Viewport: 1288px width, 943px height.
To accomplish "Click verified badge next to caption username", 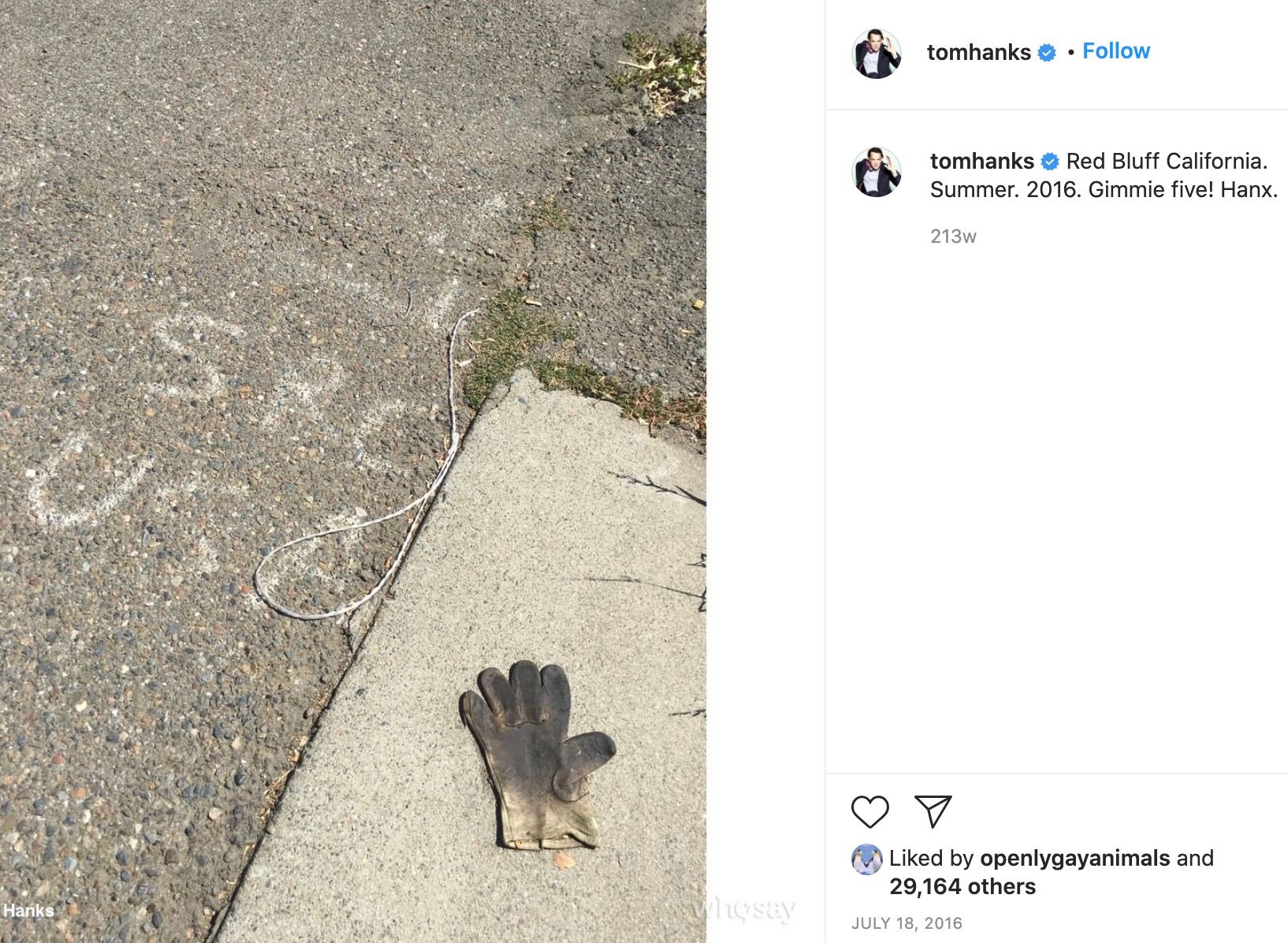I will tap(1050, 162).
